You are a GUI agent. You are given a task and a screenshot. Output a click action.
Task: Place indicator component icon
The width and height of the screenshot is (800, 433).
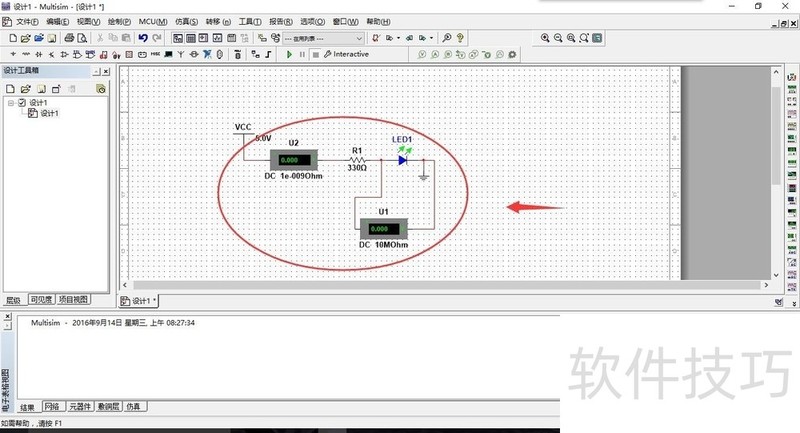coord(129,54)
